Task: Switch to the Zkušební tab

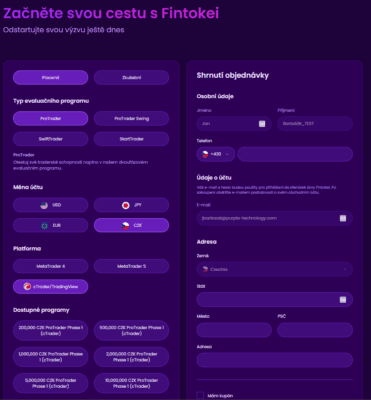Action: (131, 78)
